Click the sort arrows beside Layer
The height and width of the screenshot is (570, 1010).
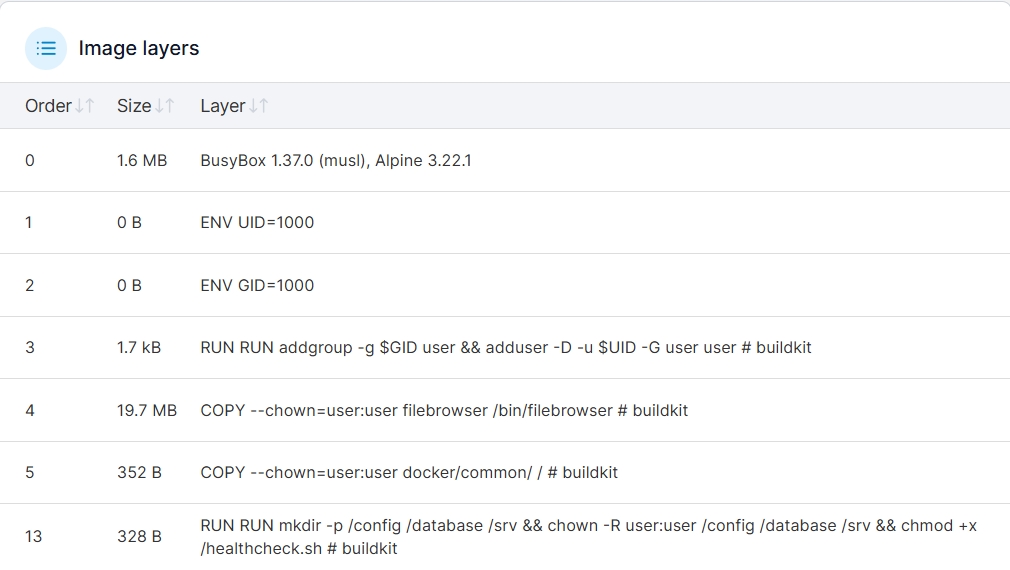(x=259, y=106)
